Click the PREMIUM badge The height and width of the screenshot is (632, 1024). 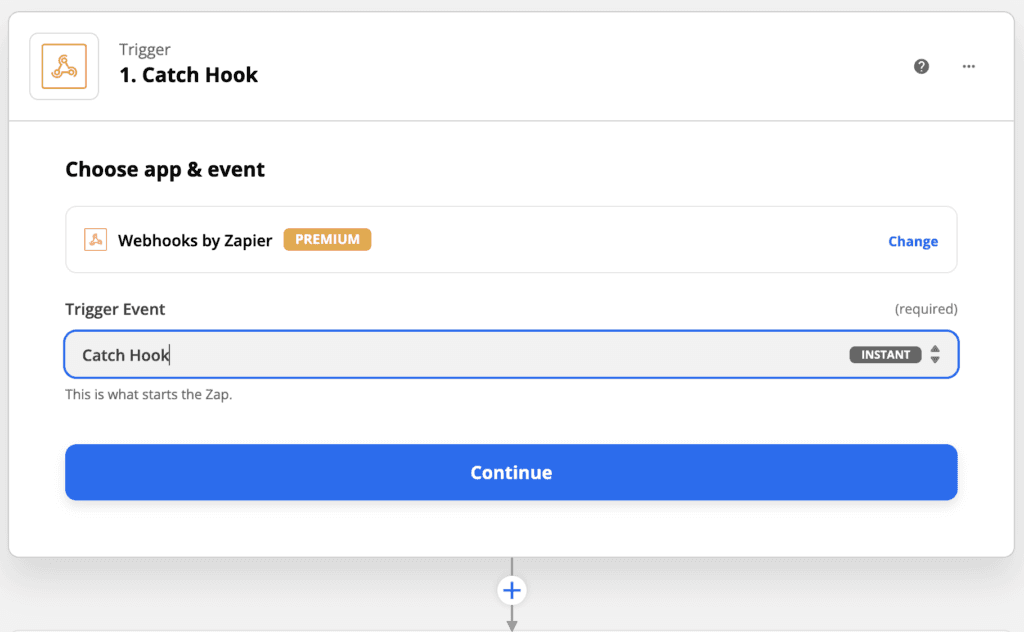pos(327,240)
